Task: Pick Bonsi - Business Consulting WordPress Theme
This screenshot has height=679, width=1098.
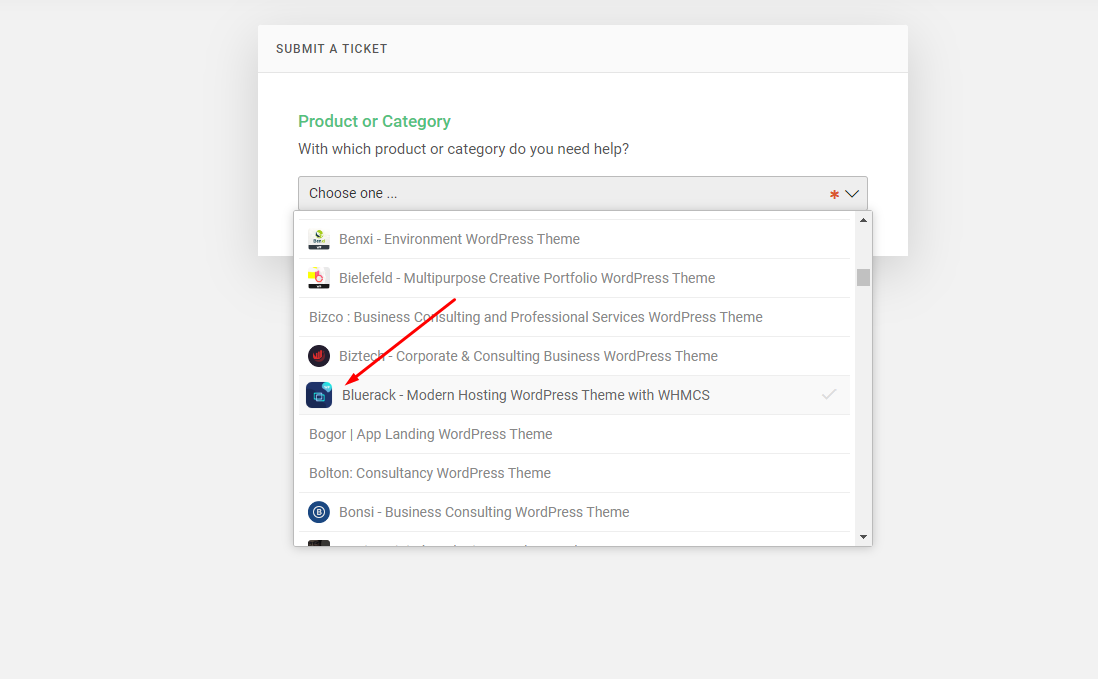Action: click(574, 512)
